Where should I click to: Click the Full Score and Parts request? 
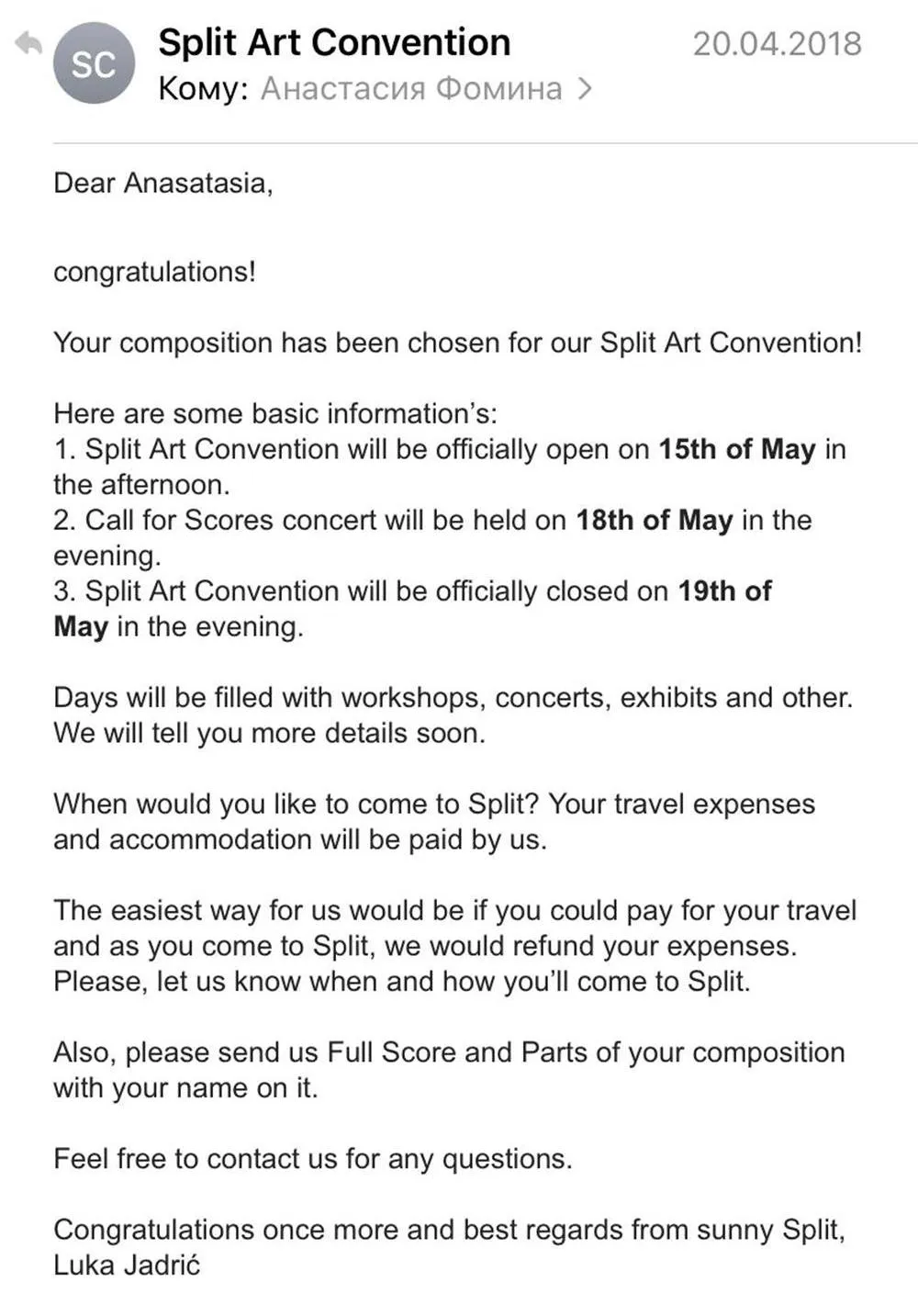point(449,1070)
